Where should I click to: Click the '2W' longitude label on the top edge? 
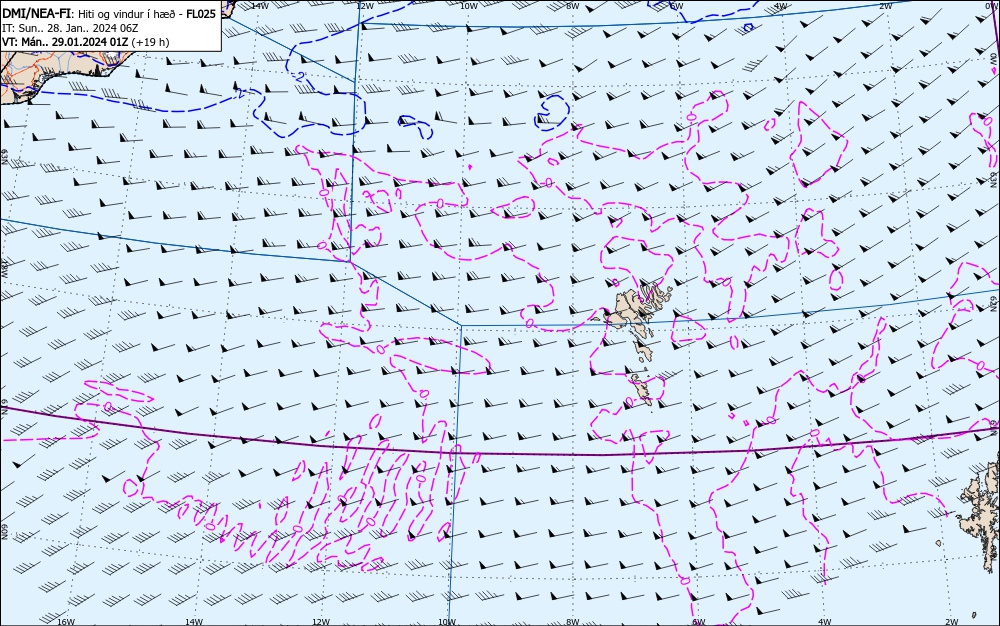(x=886, y=5)
